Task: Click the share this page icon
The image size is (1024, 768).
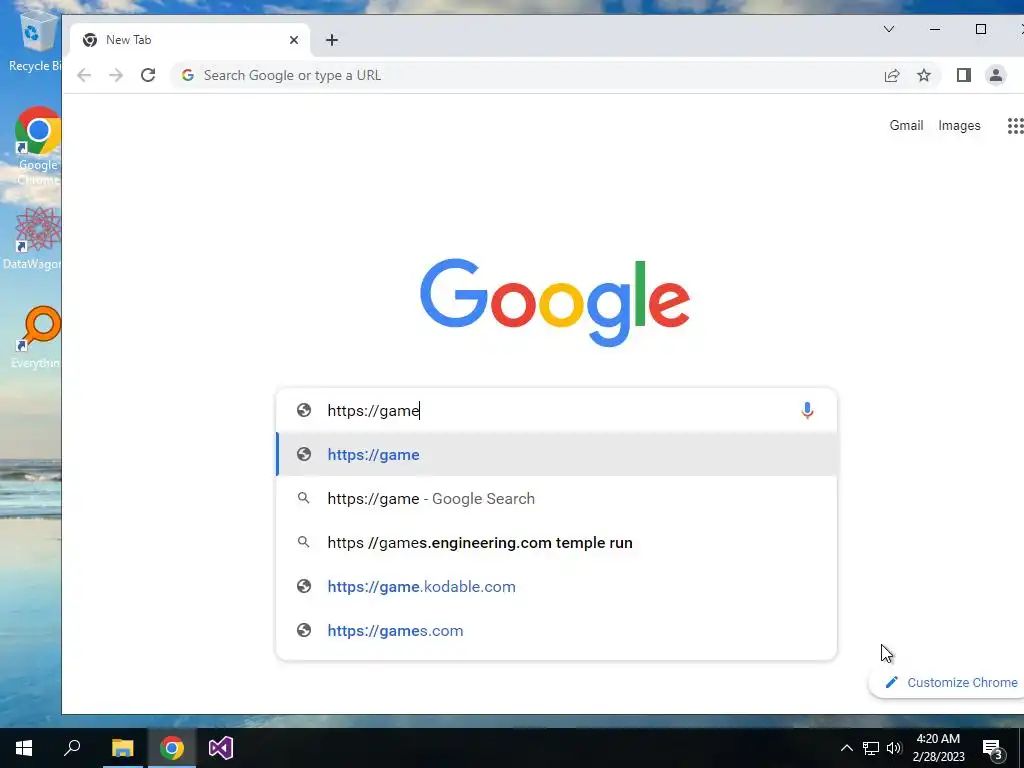Action: (x=892, y=75)
